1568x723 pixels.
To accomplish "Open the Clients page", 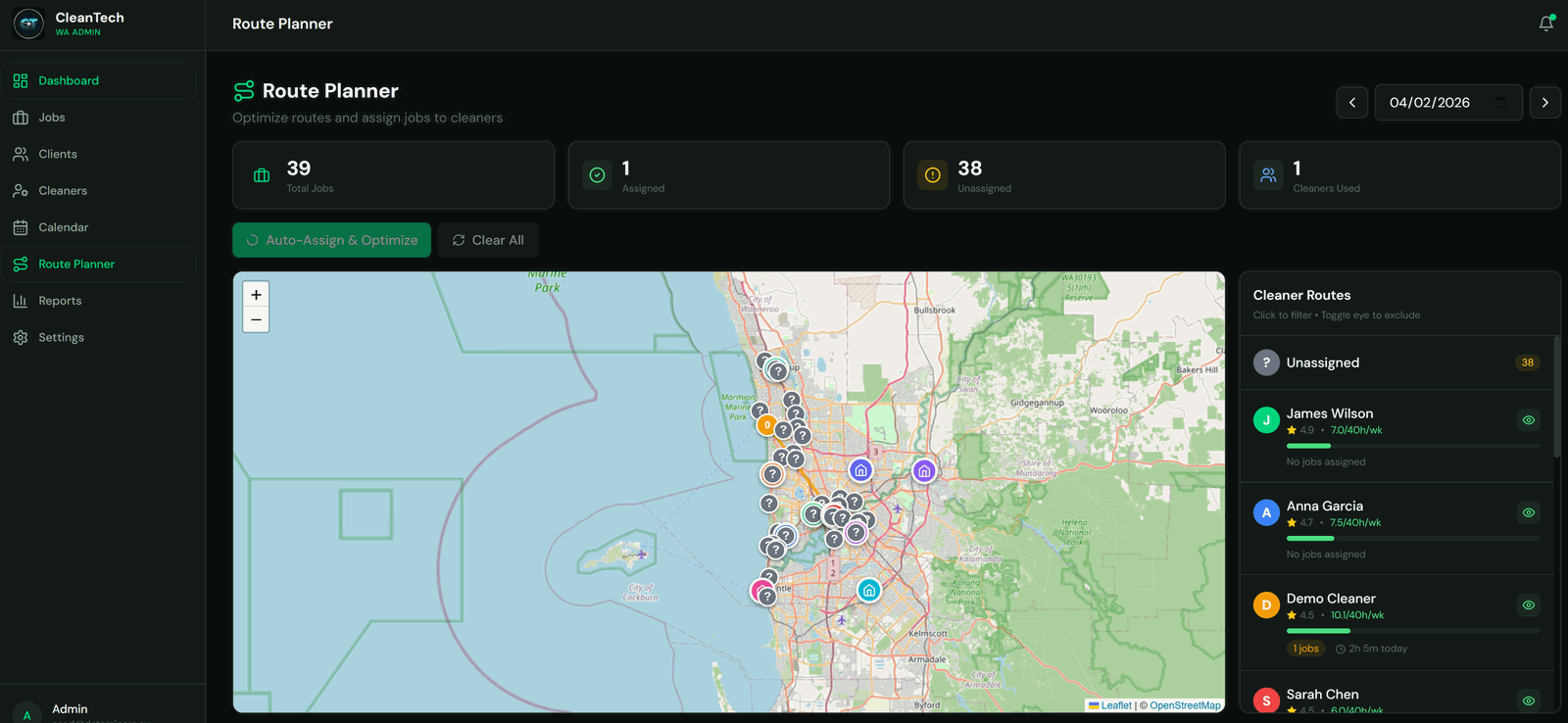I will [x=98, y=154].
